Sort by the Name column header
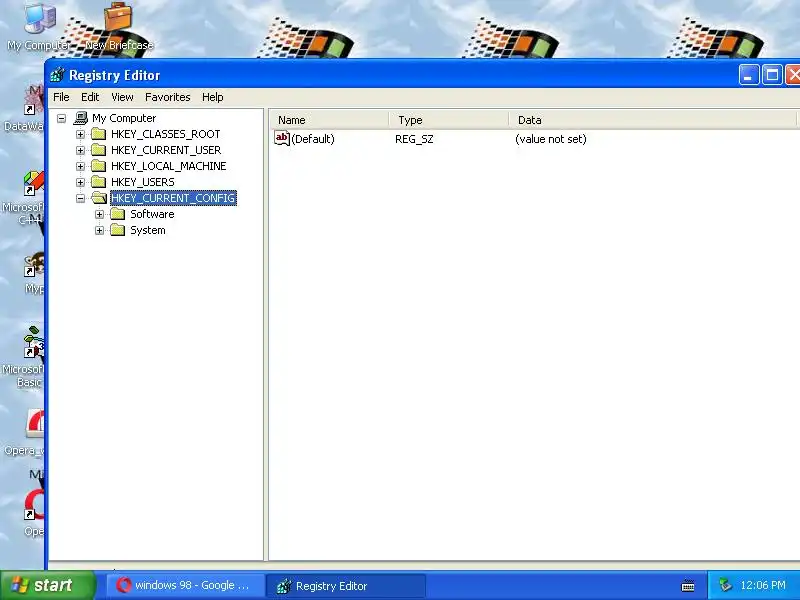 coord(328,120)
